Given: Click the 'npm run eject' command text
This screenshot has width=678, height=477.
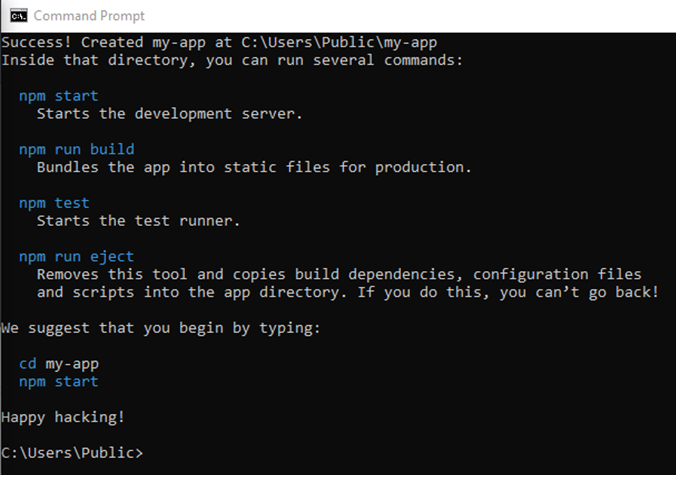Looking at the screenshot, I should tap(77, 257).
